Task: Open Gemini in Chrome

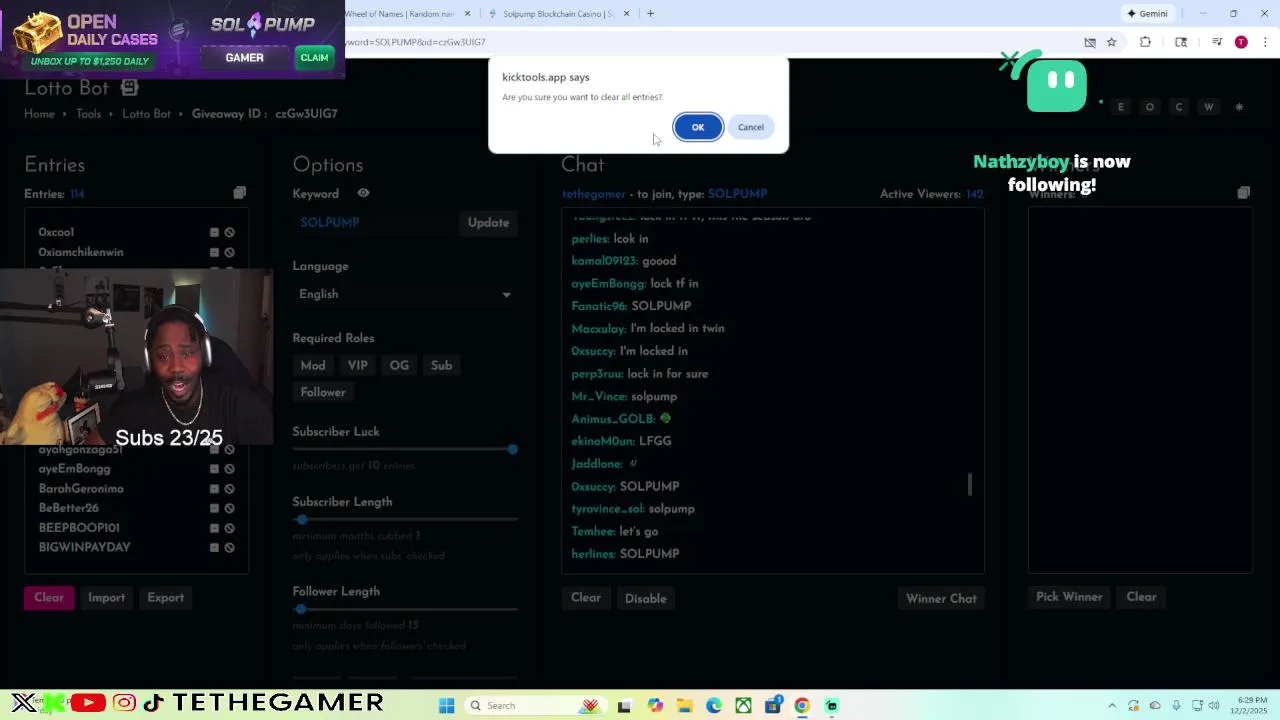Action: pyautogui.click(x=1147, y=14)
